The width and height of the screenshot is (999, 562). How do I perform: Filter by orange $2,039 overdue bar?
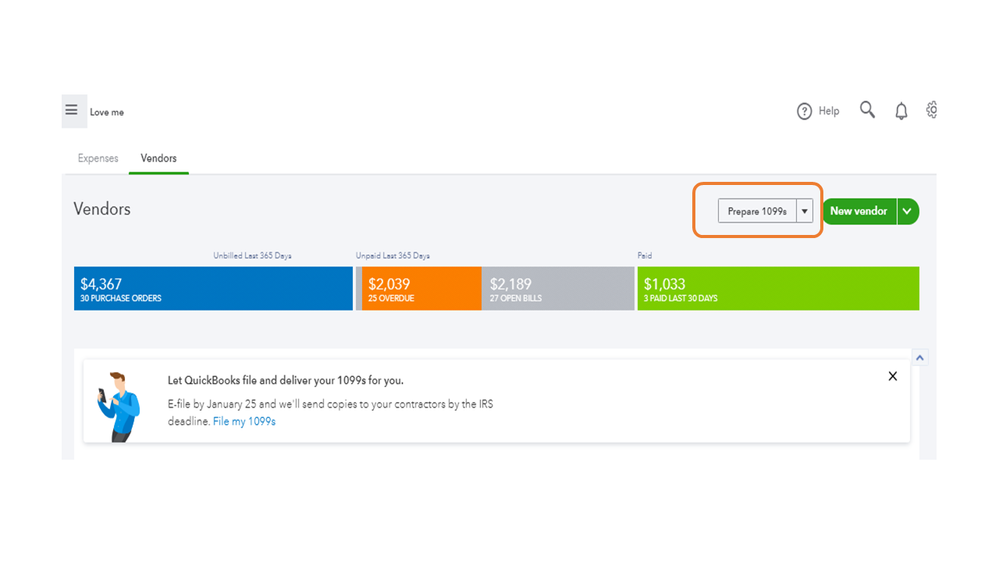(x=420, y=289)
